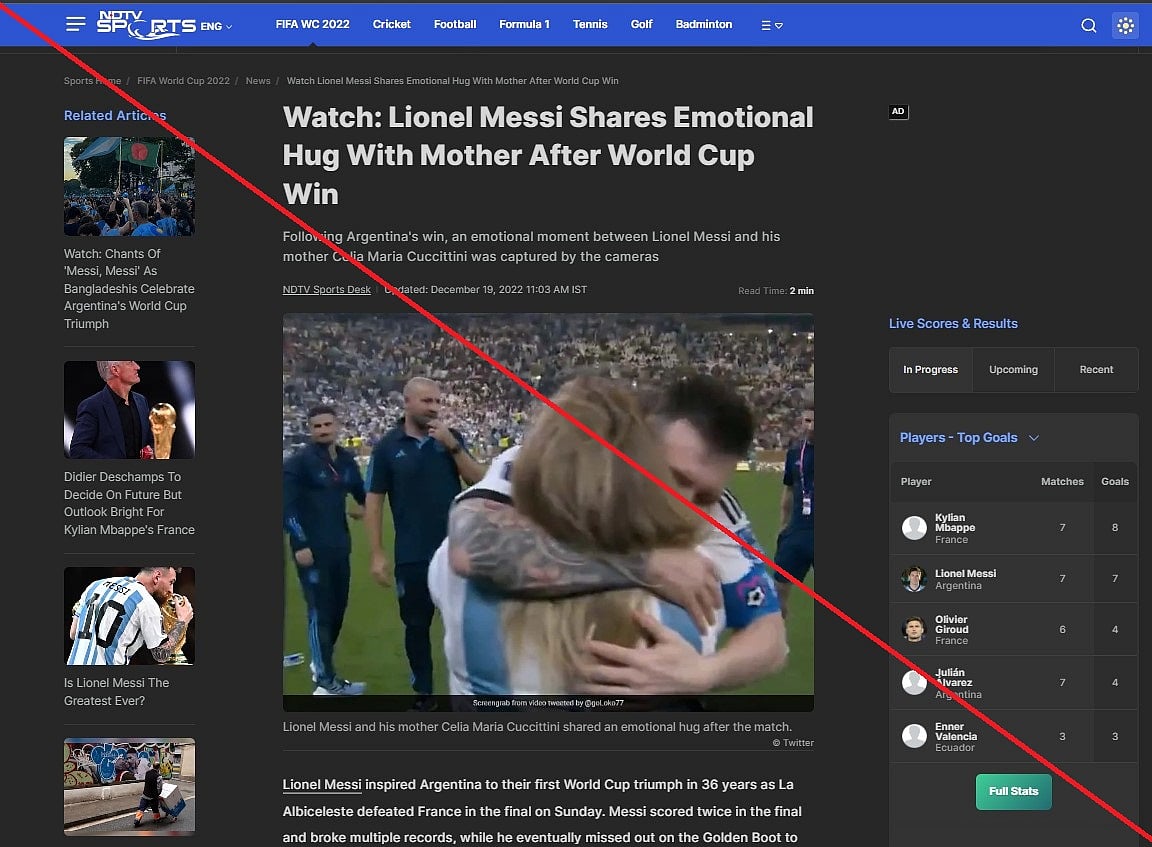Open the hamburger navigation menu
This screenshot has height=847, width=1152.
click(x=75, y=25)
